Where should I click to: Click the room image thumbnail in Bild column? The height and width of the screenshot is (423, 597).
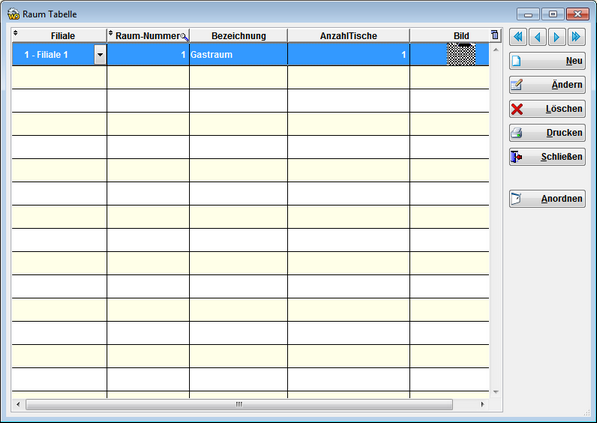(x=461, y=54)
